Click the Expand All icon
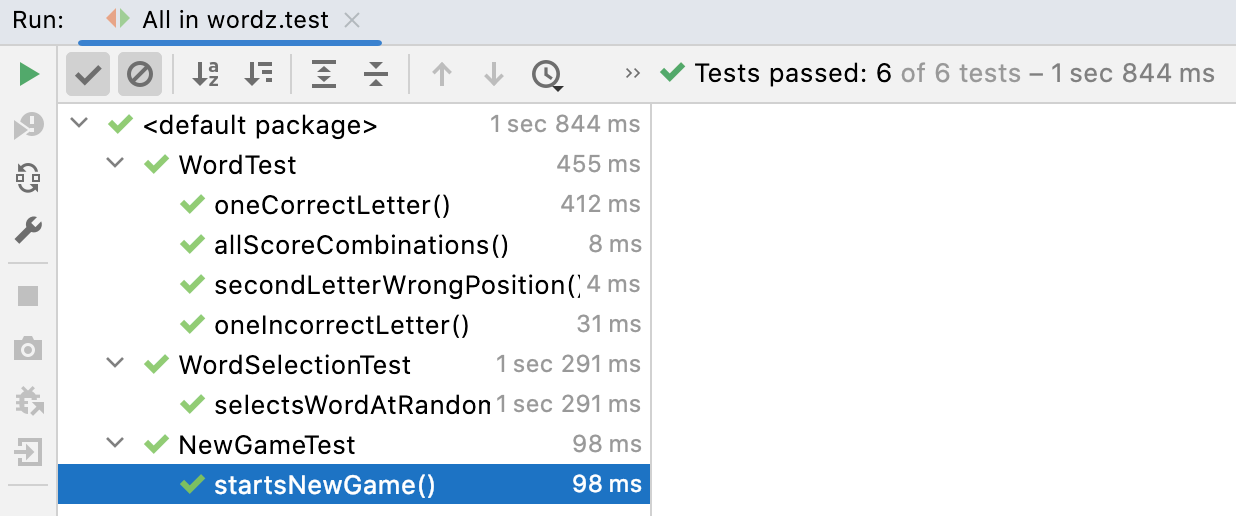Image resolution: width=1236 pixels, height=516 pixels. pyautogui.click(x=324, y=74)
